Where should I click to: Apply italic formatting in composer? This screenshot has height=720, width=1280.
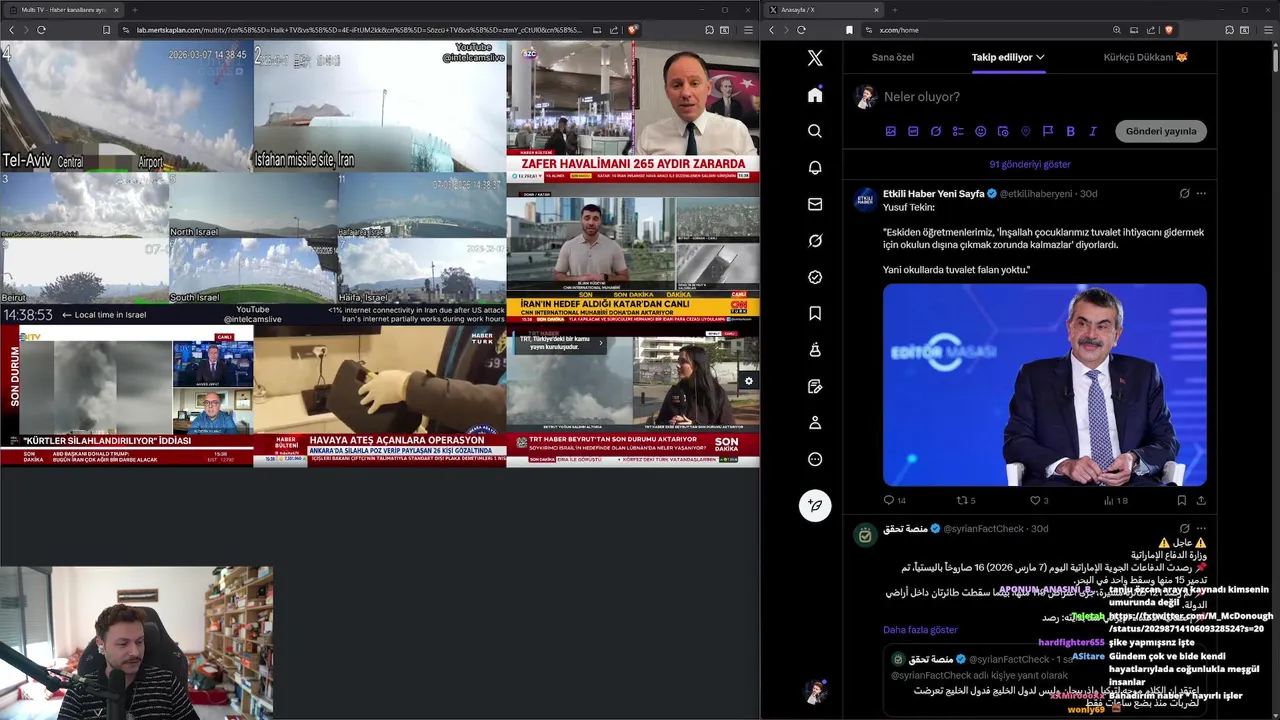pyautogui.click(x=1093, y=131)
